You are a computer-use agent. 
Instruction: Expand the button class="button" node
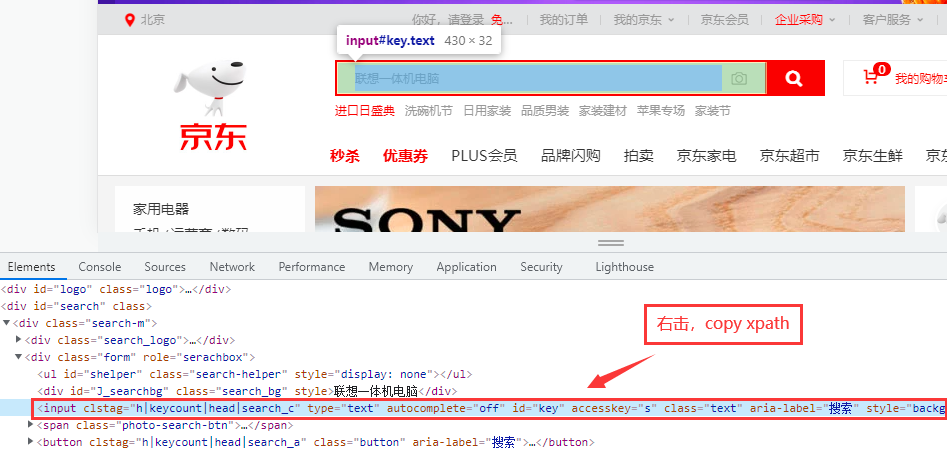pos(31,442)
